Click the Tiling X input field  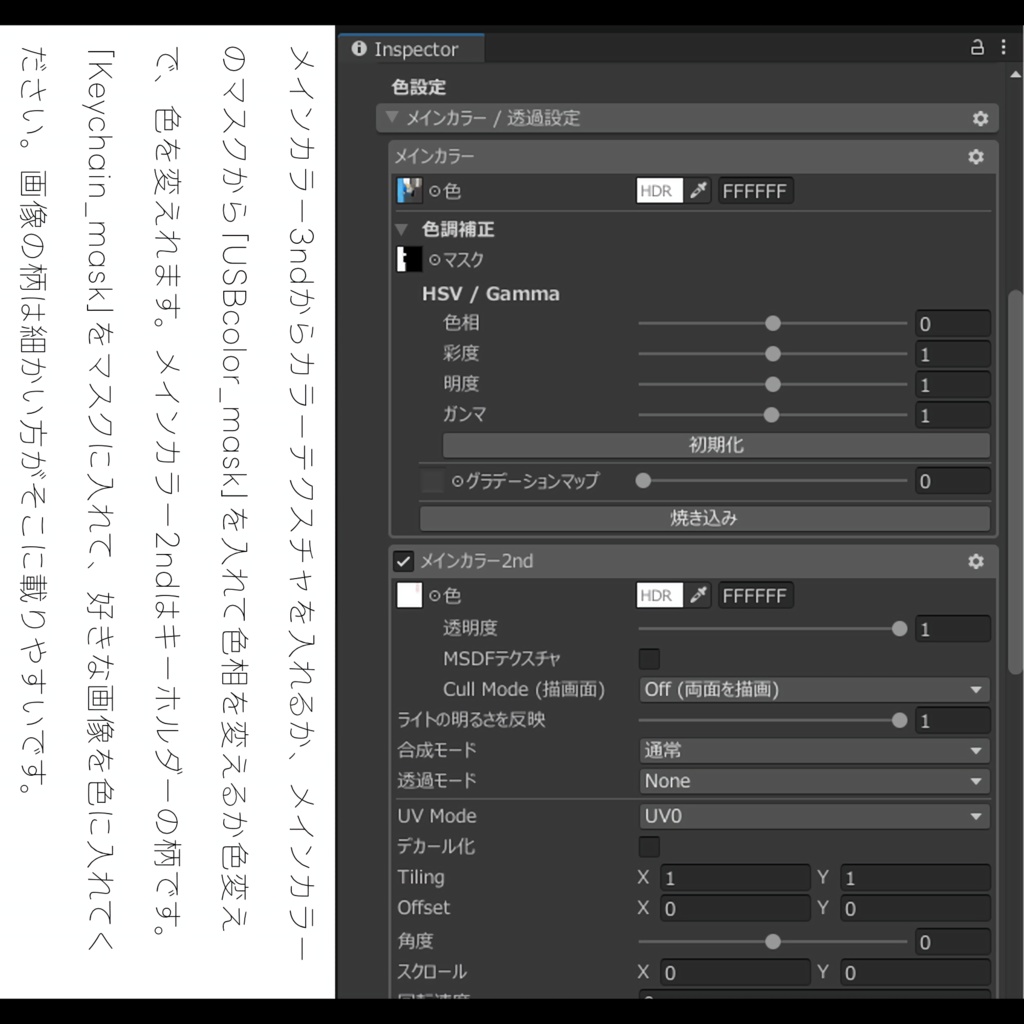(735, 877)
